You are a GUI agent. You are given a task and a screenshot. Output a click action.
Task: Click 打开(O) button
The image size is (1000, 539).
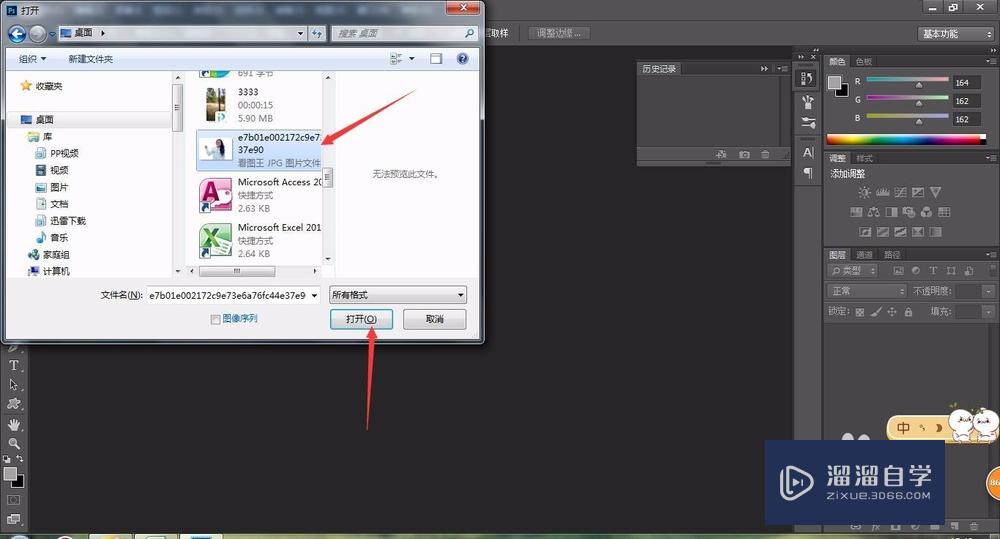click(361, 319)
